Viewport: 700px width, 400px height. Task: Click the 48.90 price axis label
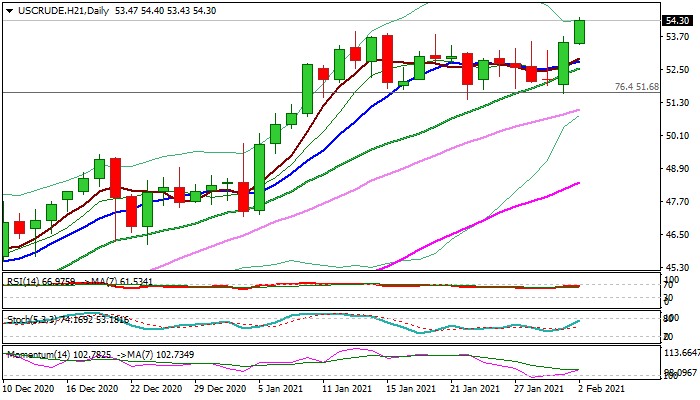pyautogui.click(x=677, y=169)
